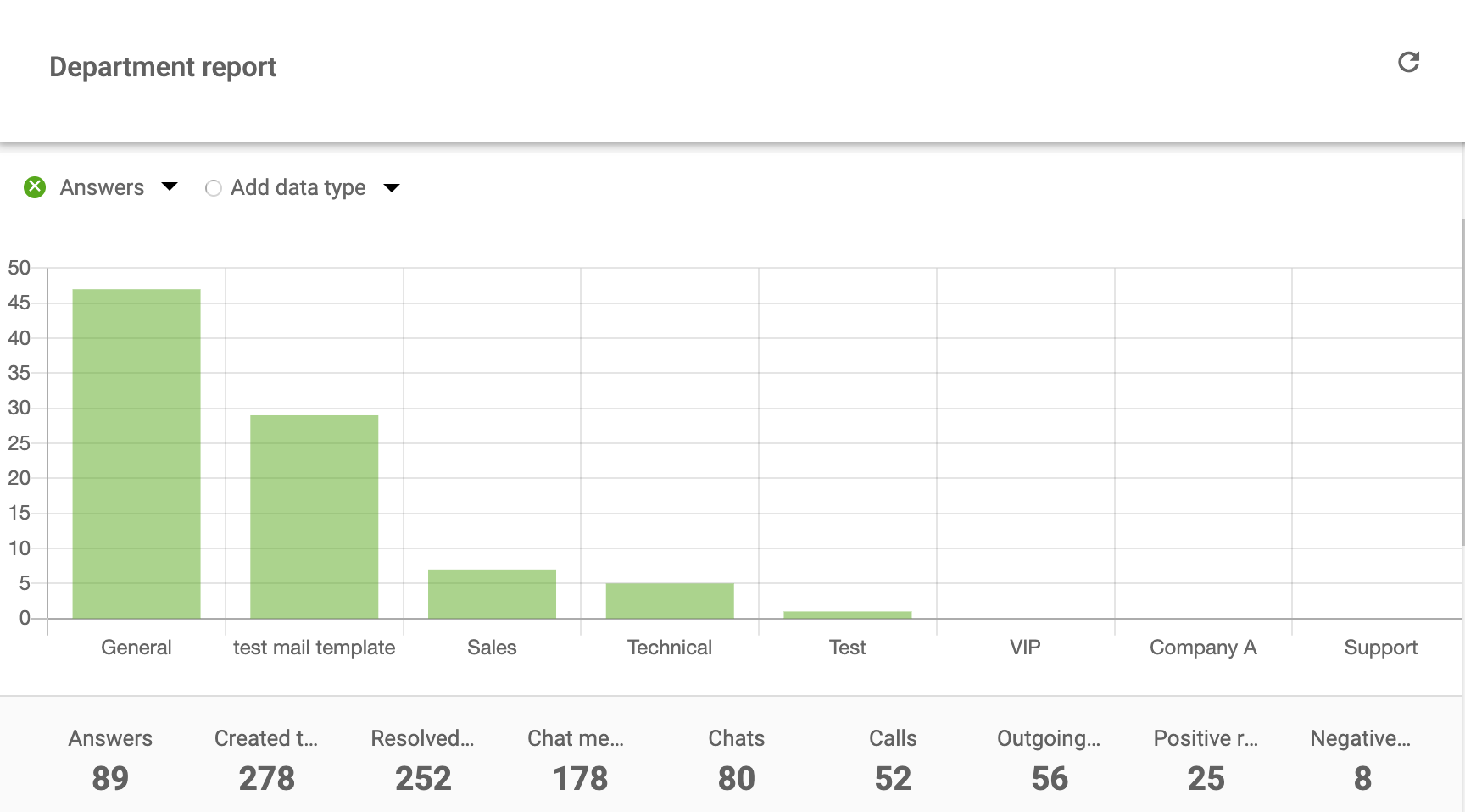Viewport: 1465px width, 812px height.
Task: Remove the Answers data type via green X
Action: click(34, 186)
